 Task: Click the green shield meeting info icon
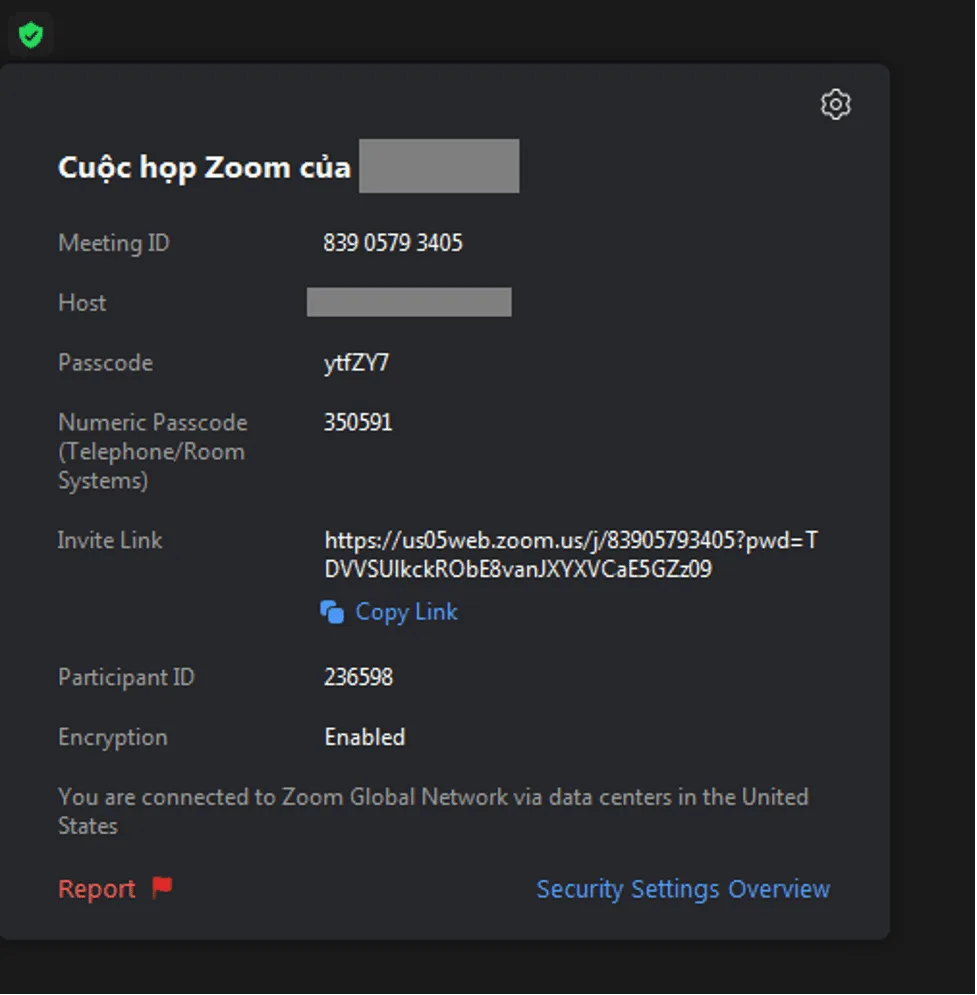point(31,37)
